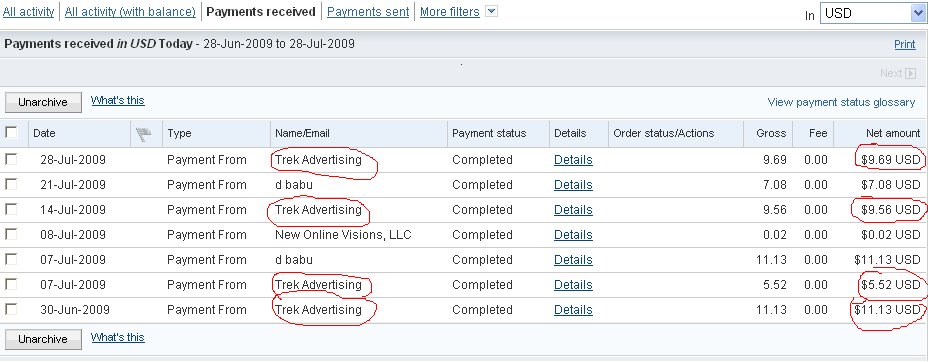Check the box for the 28-Jul-2009 payment
Image resolution: width=928 pixels, height=362 pixels.
[x=11, y=159]
